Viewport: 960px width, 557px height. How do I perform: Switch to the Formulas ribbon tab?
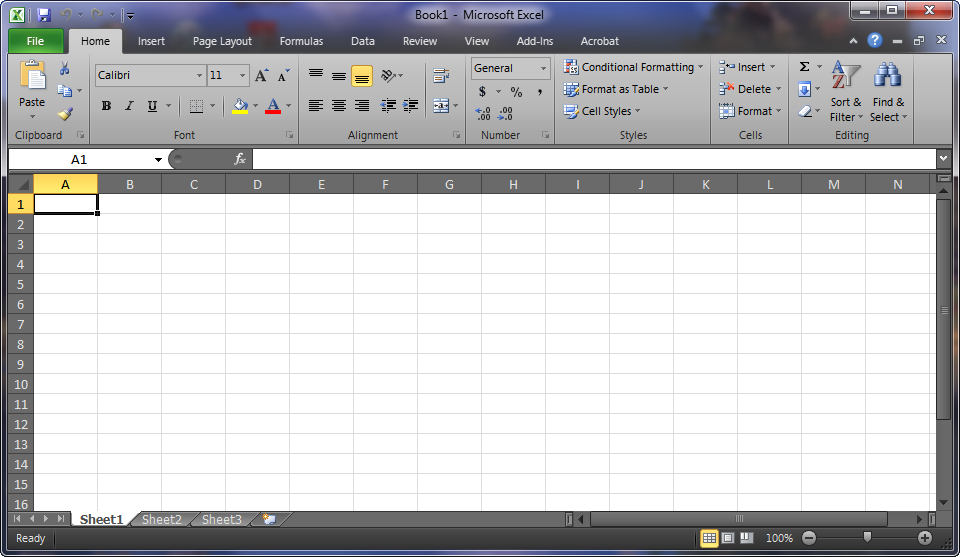(301, 41)
